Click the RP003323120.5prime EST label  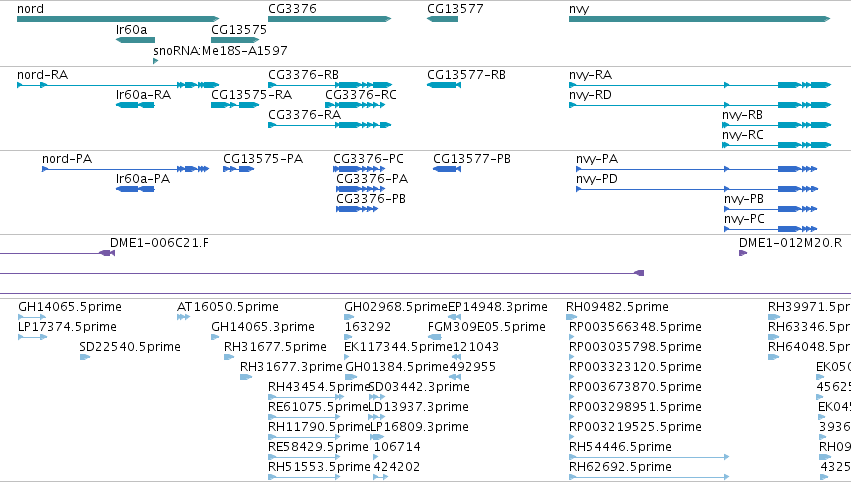point(636,367)
